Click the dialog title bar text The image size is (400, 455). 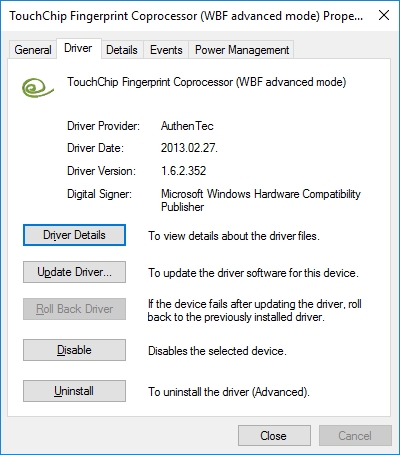(x=186, y=16)
